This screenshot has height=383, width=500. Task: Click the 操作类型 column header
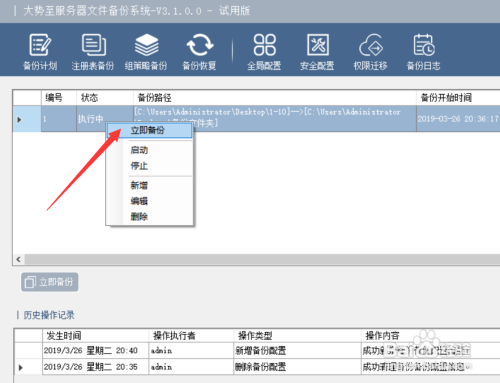297,336
